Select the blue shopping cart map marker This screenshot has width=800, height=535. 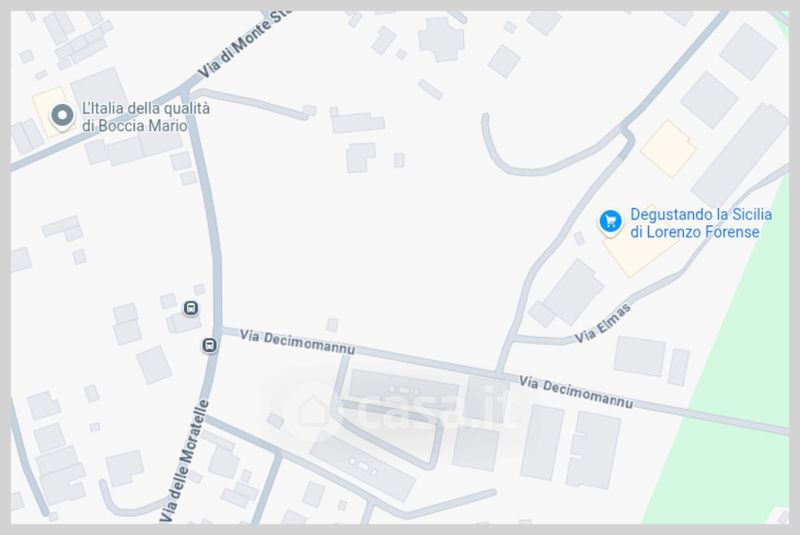pyautogui.click(x=611, y=223)
